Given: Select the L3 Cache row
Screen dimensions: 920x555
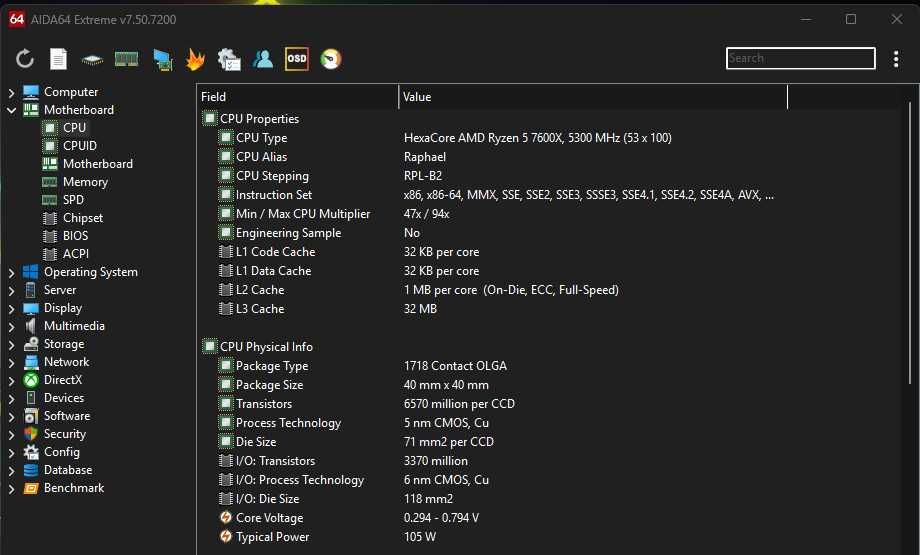Looking at the screenshot, I should point(502,309).
